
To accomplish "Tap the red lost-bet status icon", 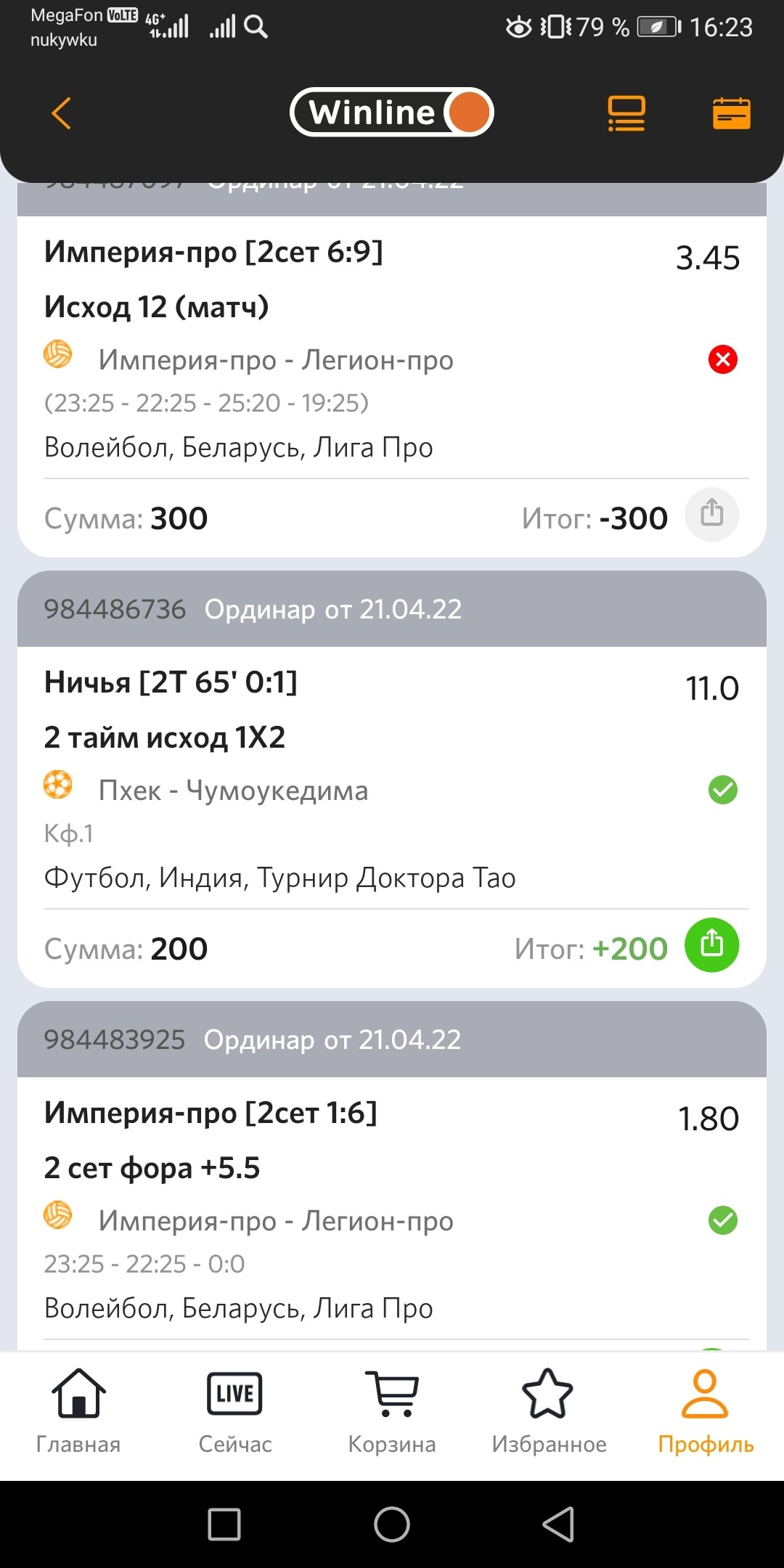I will [x=722, y=359].
